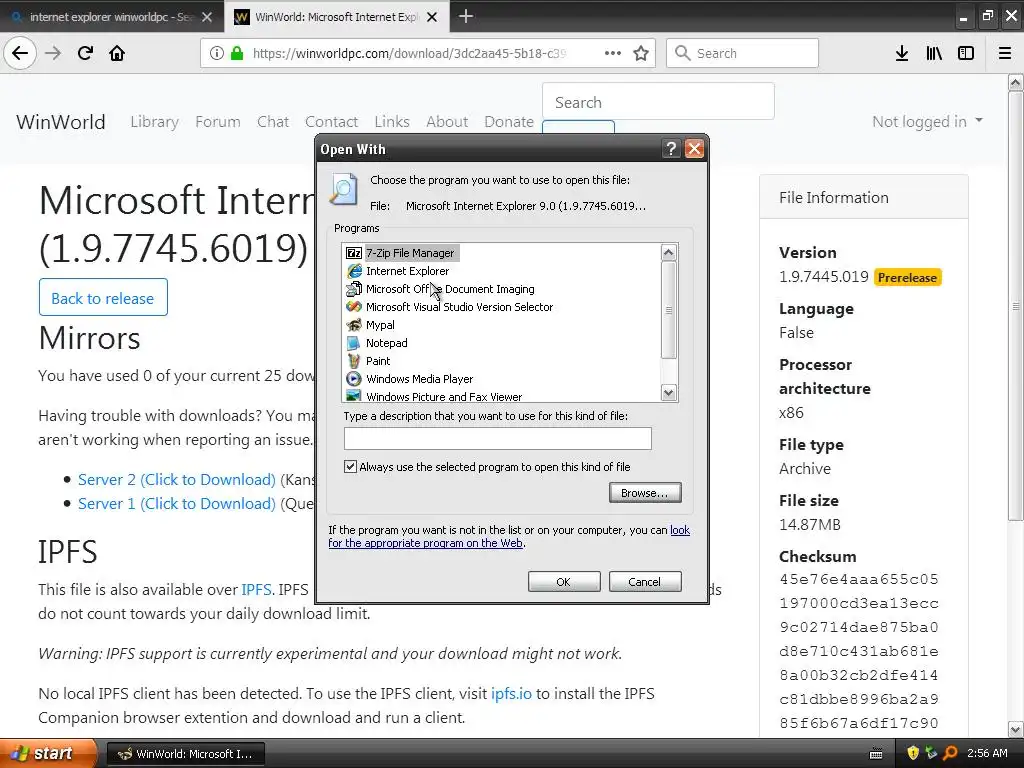Open the Library nav menu item
Image resolution: width=1024 pixels, height=768 pixels.
pos(154,121)
